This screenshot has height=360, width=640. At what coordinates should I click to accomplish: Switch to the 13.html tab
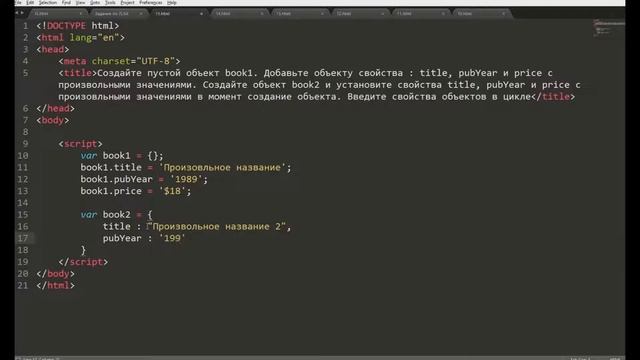point(299,13)
